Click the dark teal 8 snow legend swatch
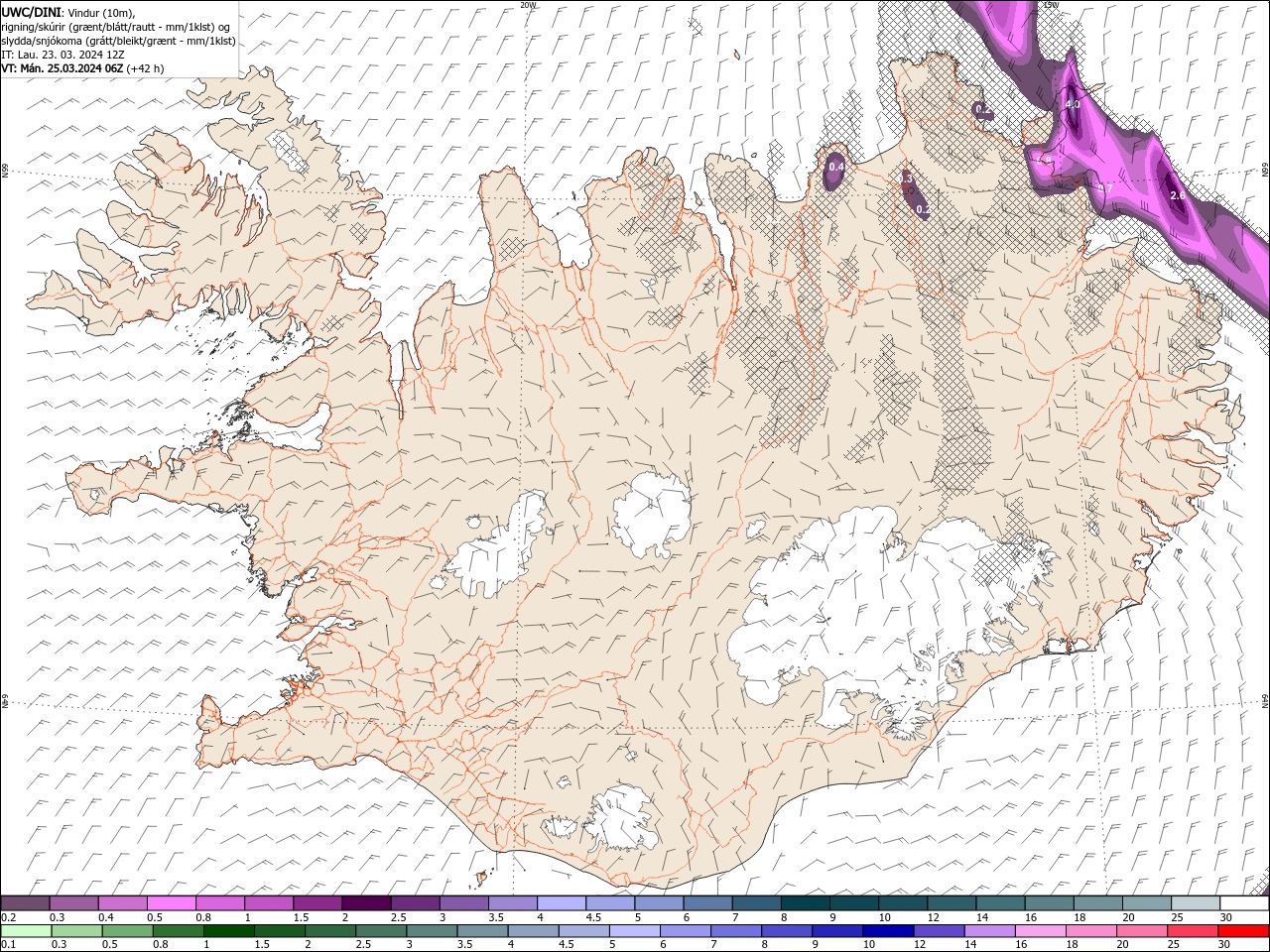The image size is (1270, 952). [x=805, y=903]
